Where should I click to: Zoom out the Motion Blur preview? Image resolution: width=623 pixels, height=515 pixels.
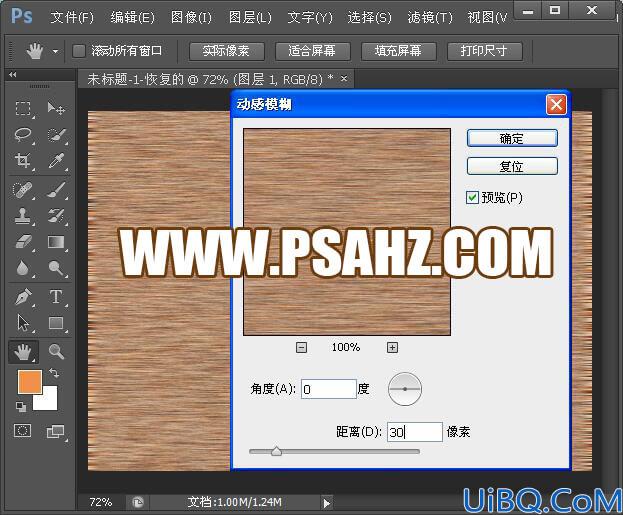point(302,348)
